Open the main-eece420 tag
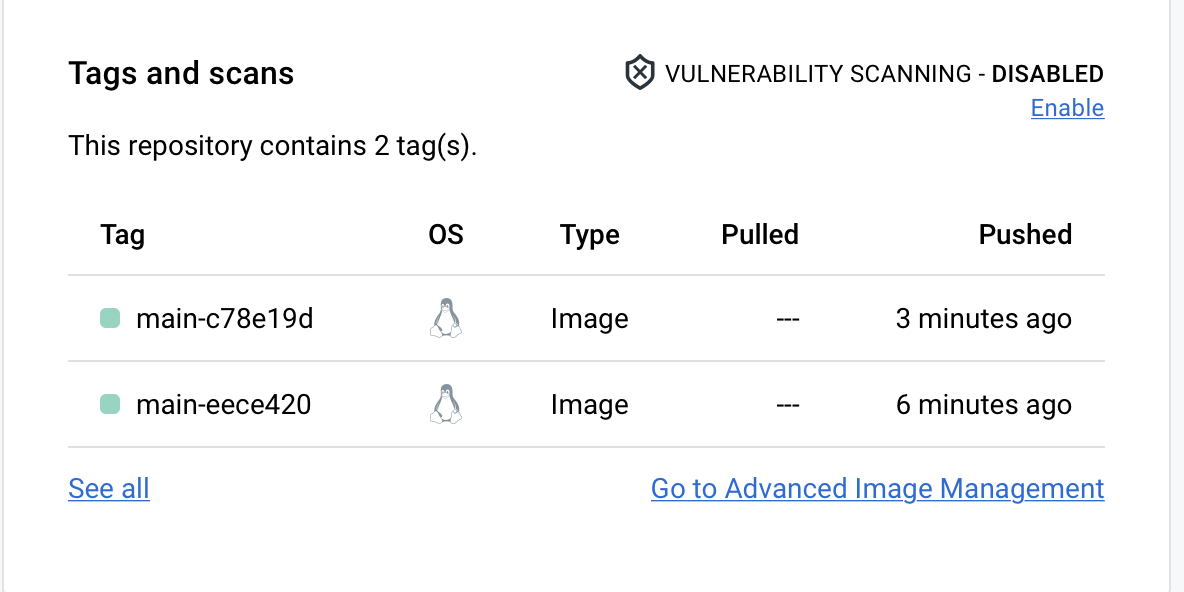1184x592 pixels. [223, 405]
